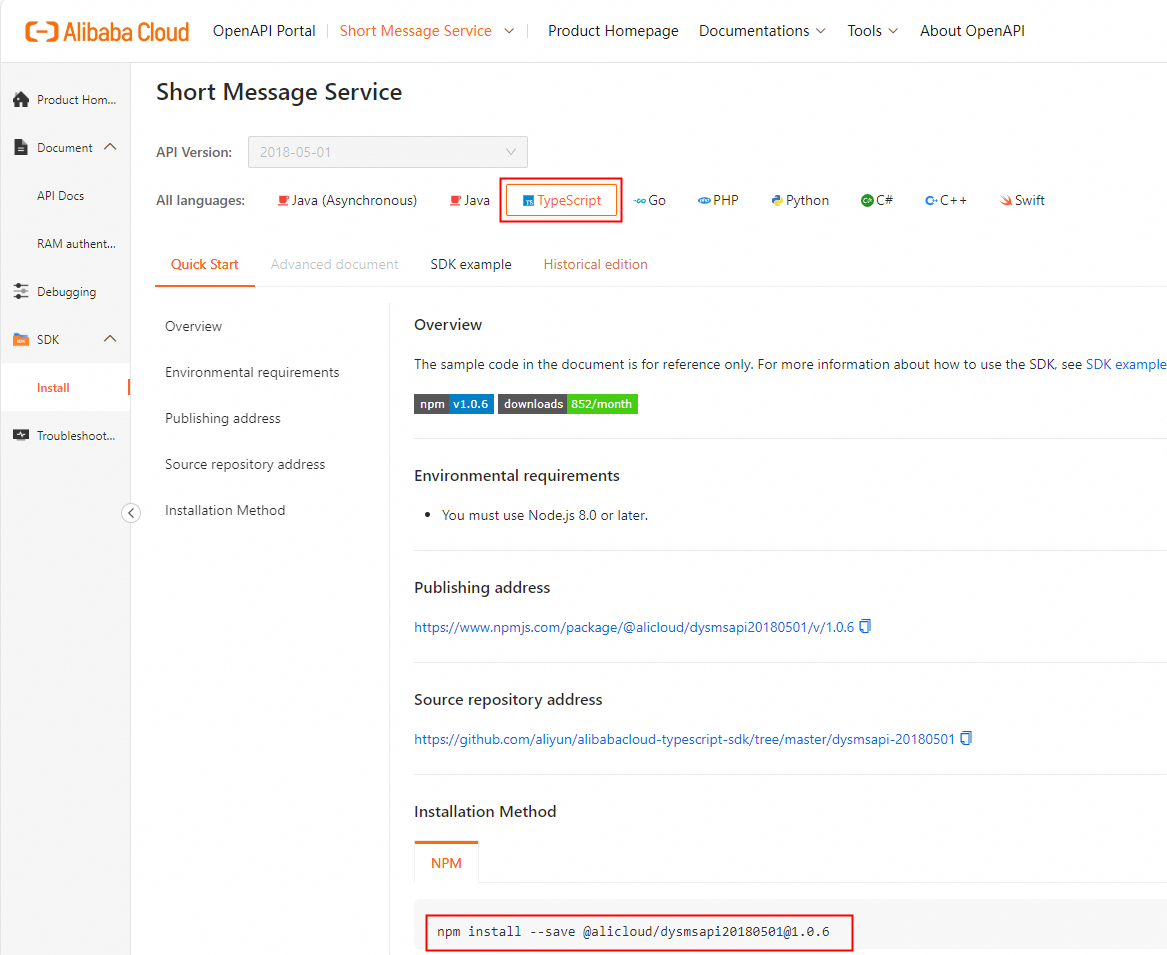Viewport: 1167px width, 955px height.
Task: Click the Go language icon
Action: [639, 200]
